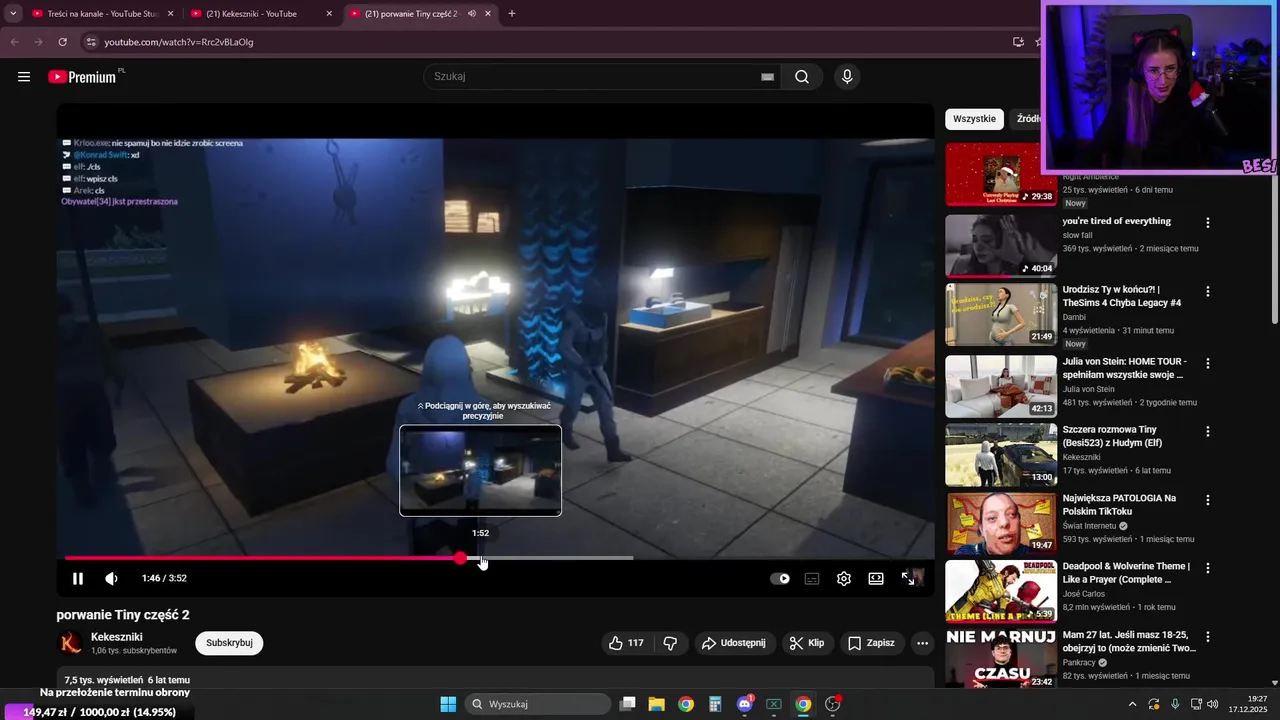Viewport: 1280px width, 720px height.
Task: Open Windows Start menu
Action: (x=448, y=704)
